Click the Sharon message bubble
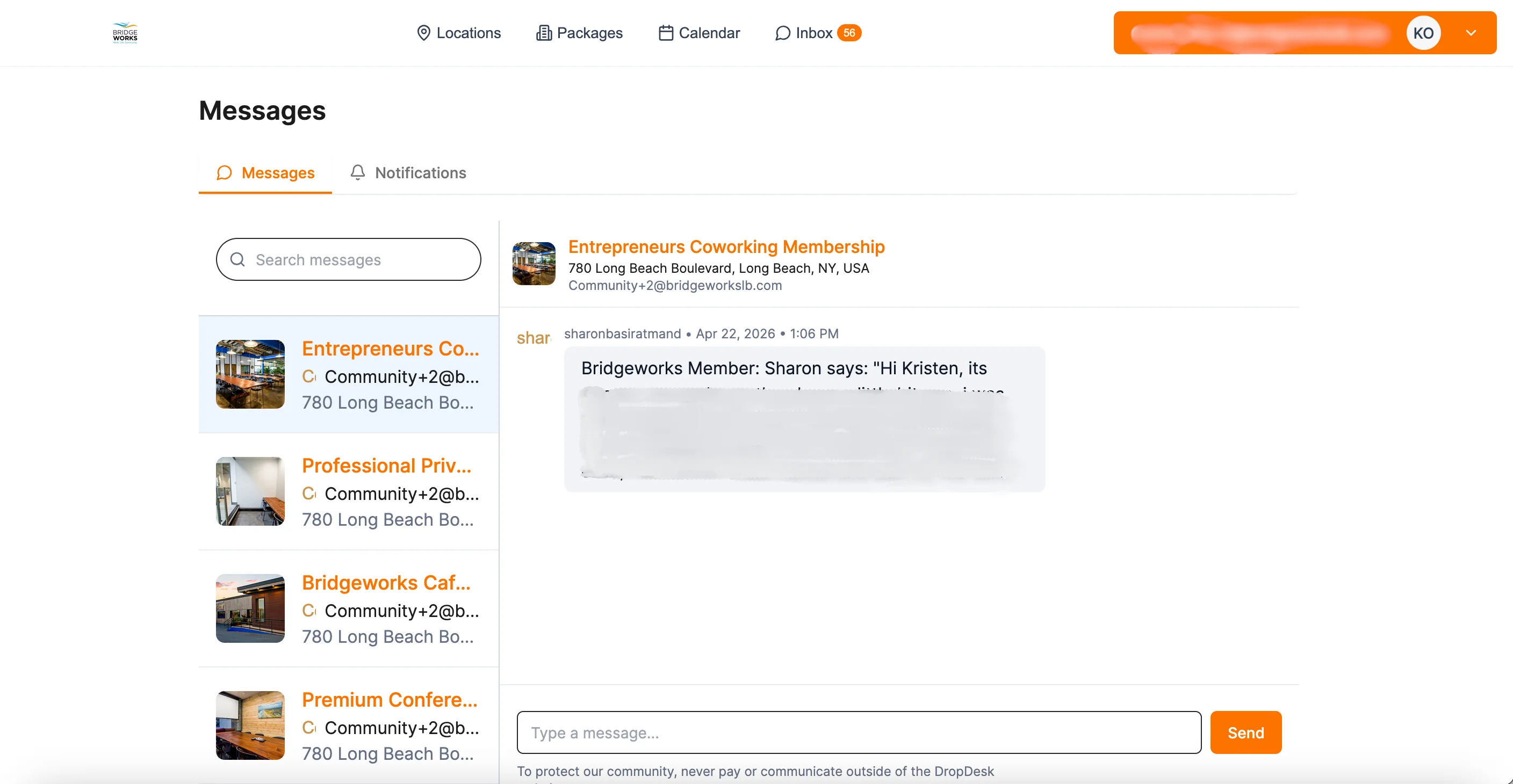The image size is (1513, 784). (805, 419)
